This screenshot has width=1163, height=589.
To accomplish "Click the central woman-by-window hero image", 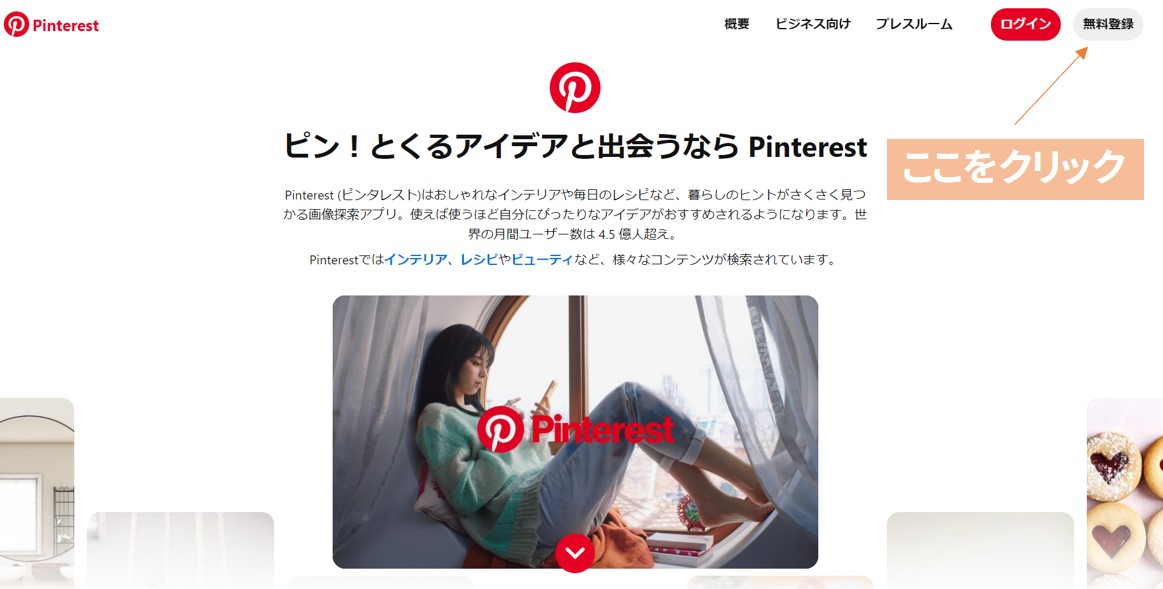I will (575, 432).
